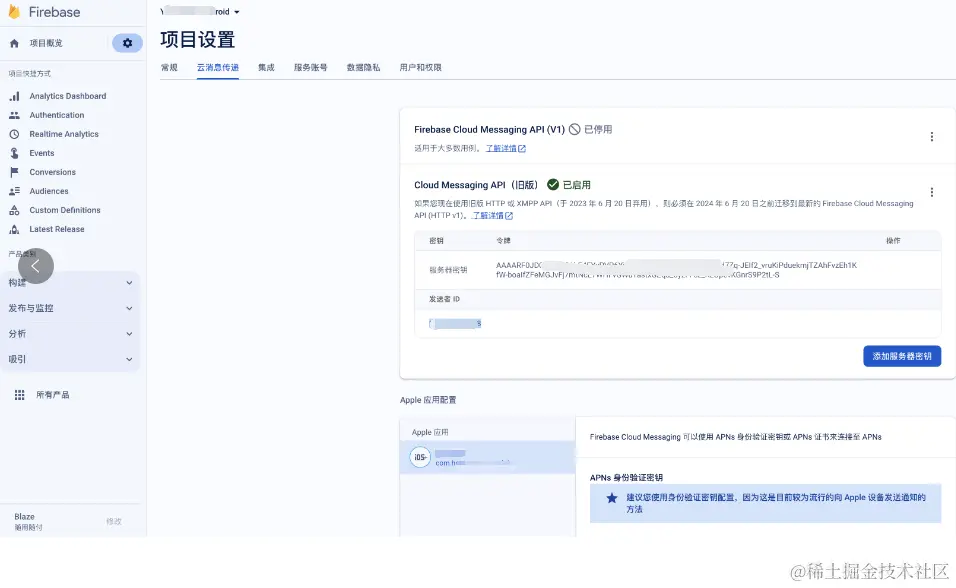Click the 所有产品 grid icon
Image resolution: width=956 pixels, height=588 pixels.
(20, 395)
